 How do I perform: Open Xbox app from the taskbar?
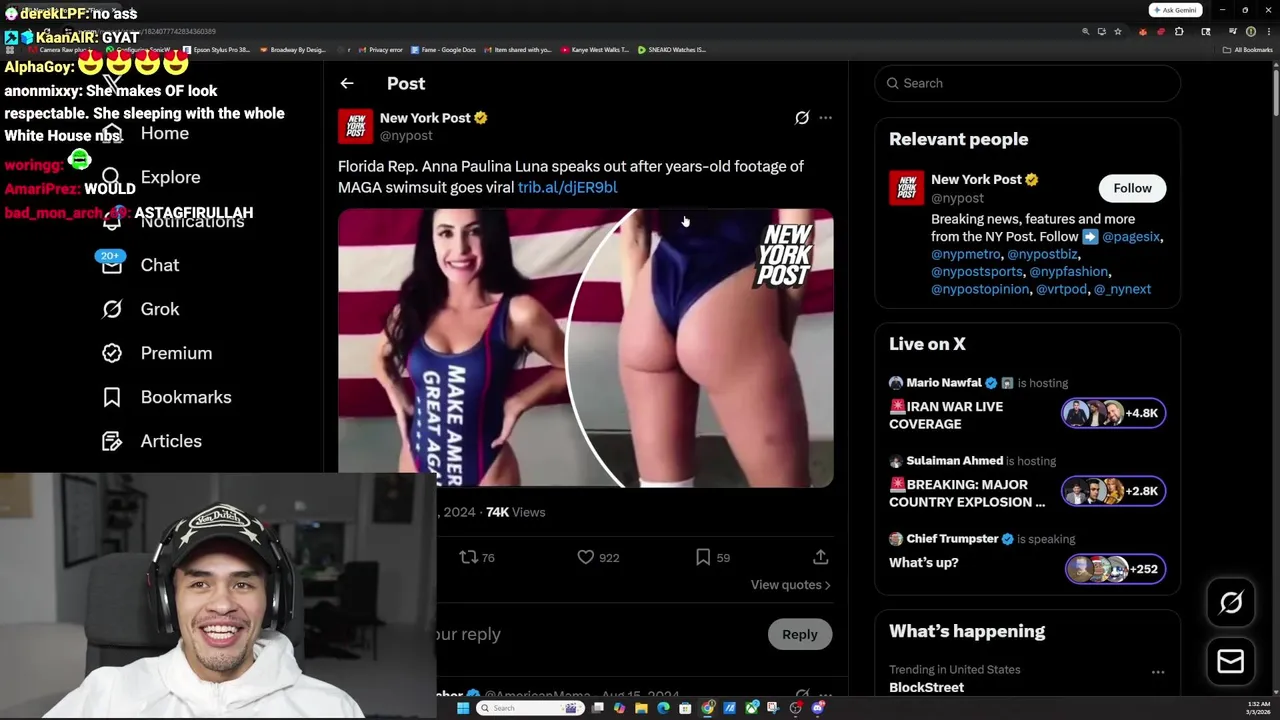[752, 708]
